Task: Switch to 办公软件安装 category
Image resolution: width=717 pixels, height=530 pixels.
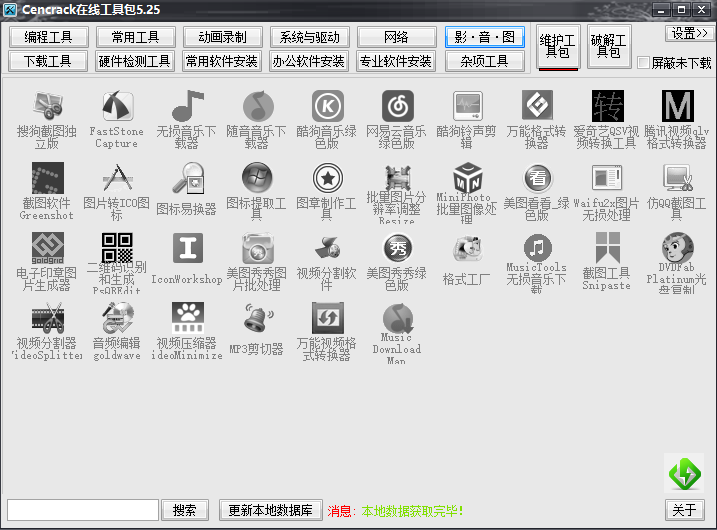Action: pyautogui.click(x=309, y=61)
